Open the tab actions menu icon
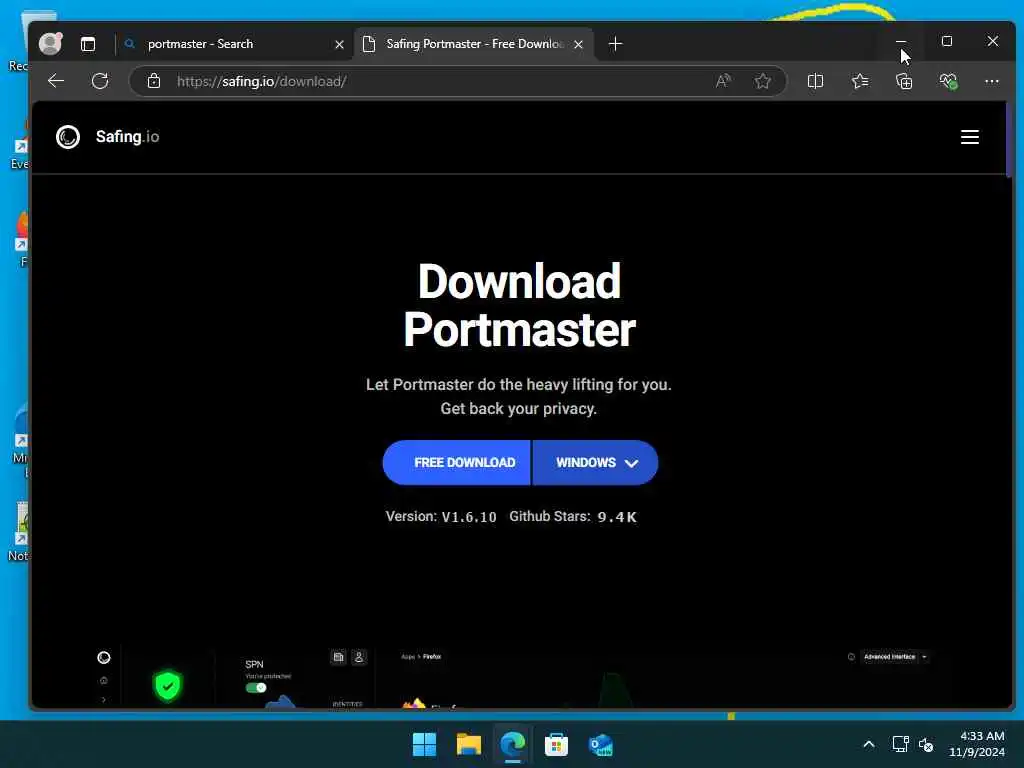This screenshot has width=1024, height=768. click(88, 44)
